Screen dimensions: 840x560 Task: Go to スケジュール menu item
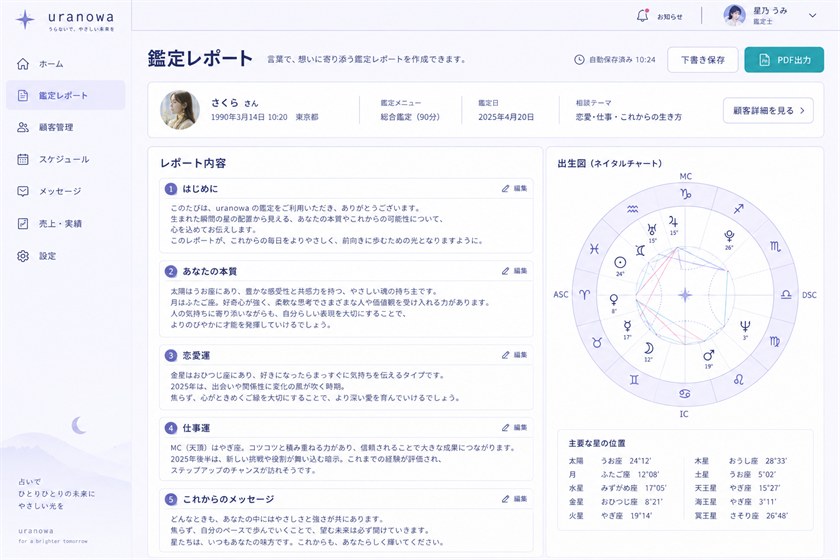pos(66,159)
